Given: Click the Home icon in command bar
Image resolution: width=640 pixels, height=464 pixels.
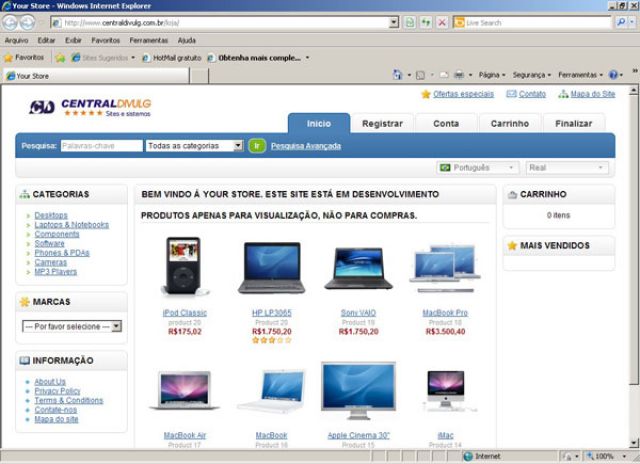Looking at the screenshot, I should coord(397,75).
